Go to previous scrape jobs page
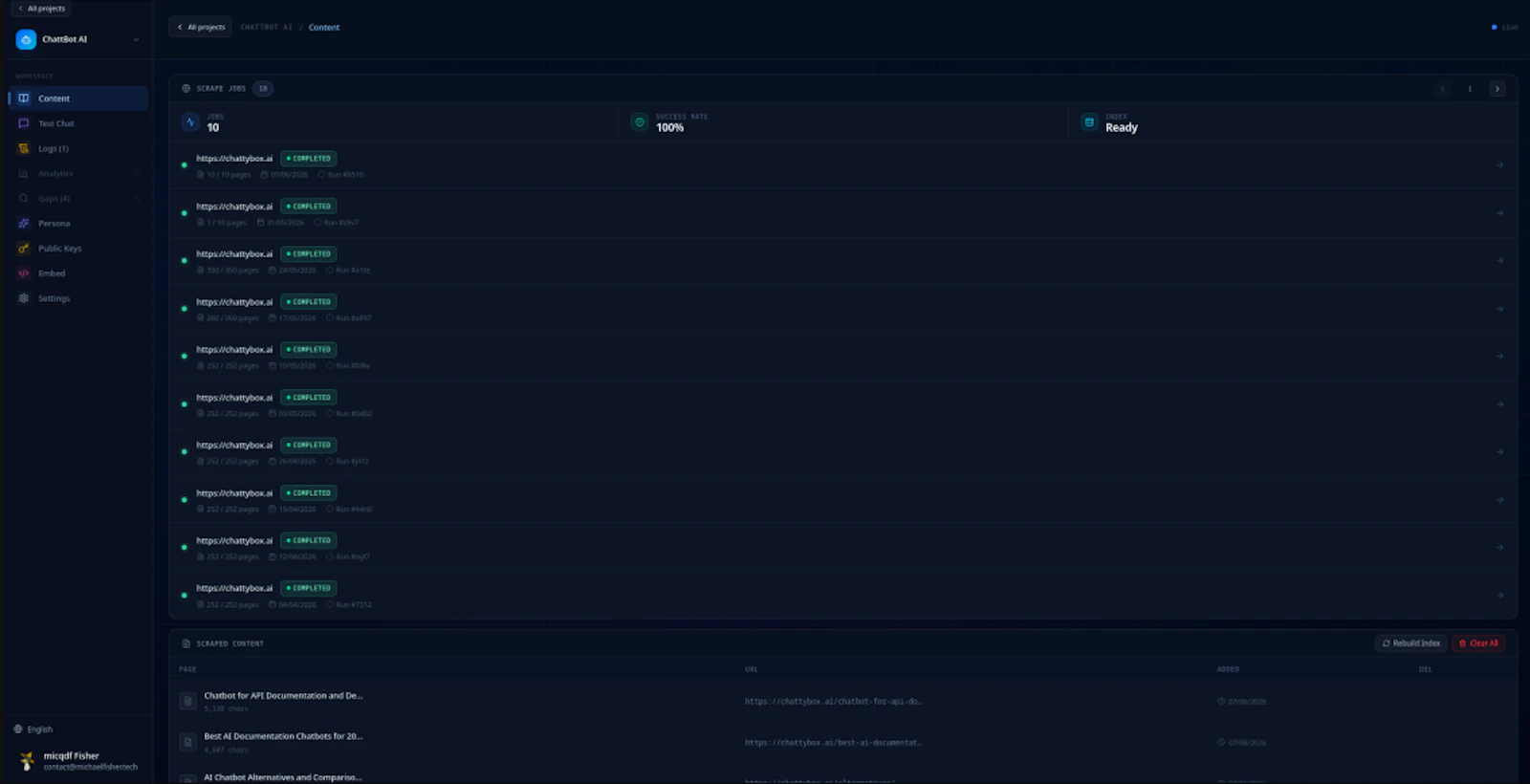This screenshot has width=1530, height=784. [1443, 89]
